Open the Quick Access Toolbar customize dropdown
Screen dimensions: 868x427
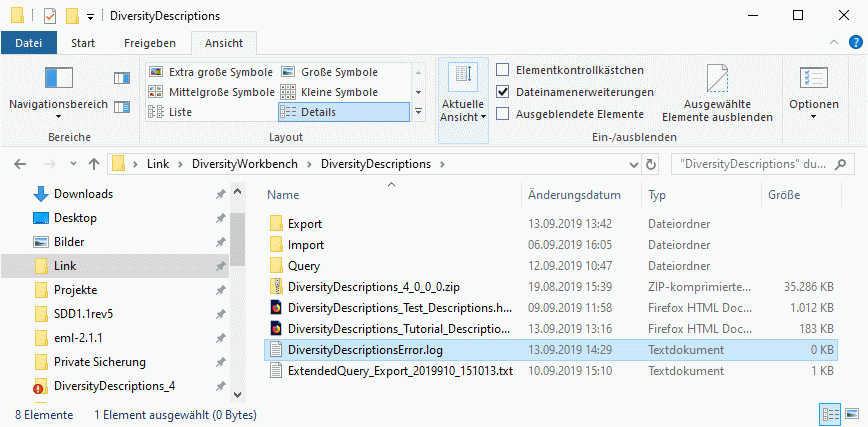tap(90, 17)
